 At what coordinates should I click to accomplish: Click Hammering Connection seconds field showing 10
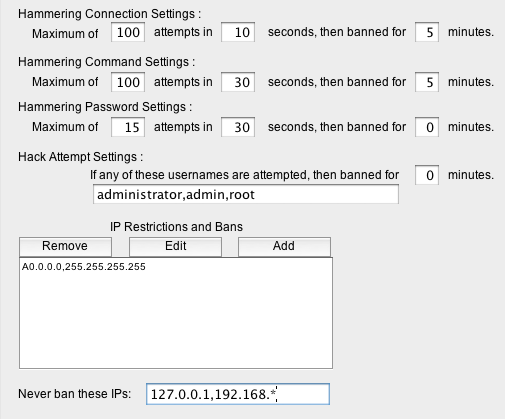click(x=238, y=32)
